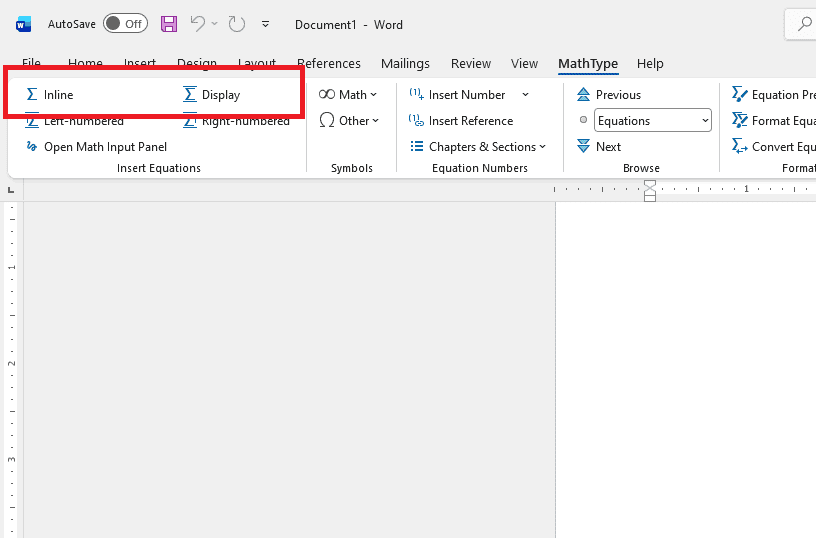Save the document with the floppy disk icon
This screenshot has height=538, width=816.
169,24
